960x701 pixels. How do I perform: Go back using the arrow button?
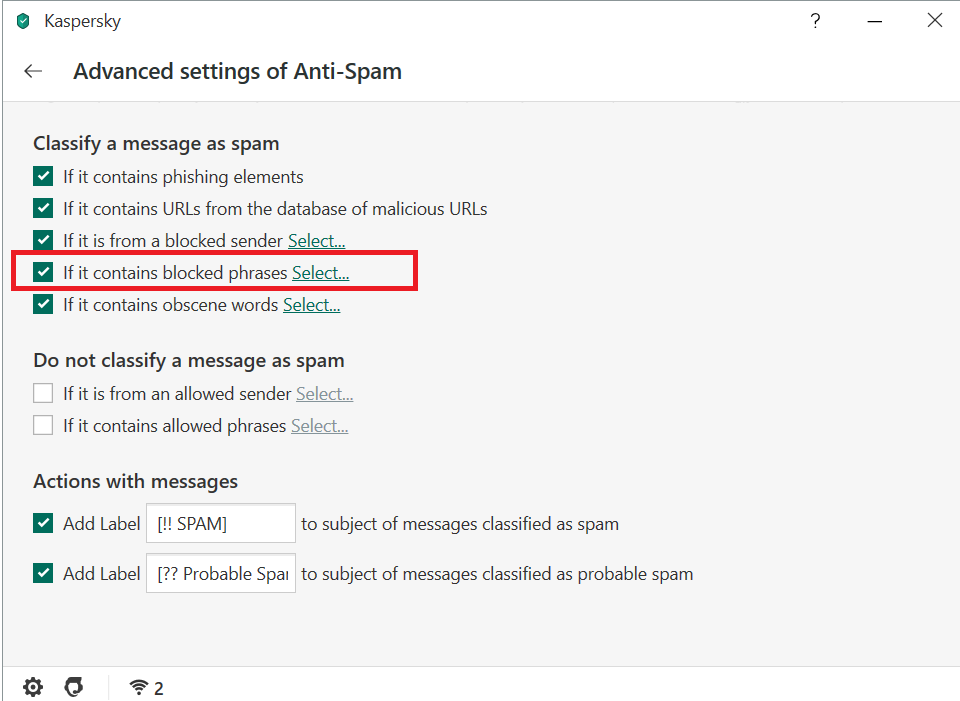[33, 71]
